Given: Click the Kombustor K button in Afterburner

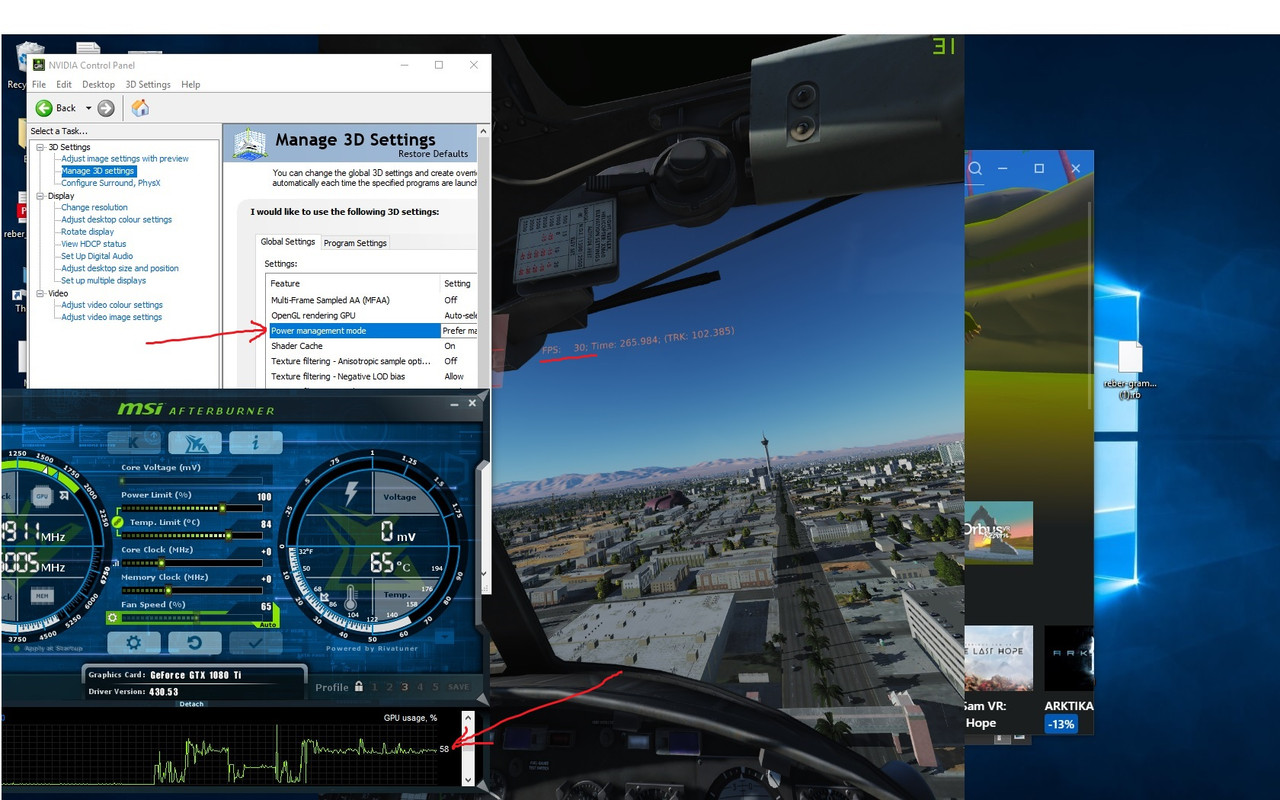Looking at the screenshot, I should [x=134, y=442].
